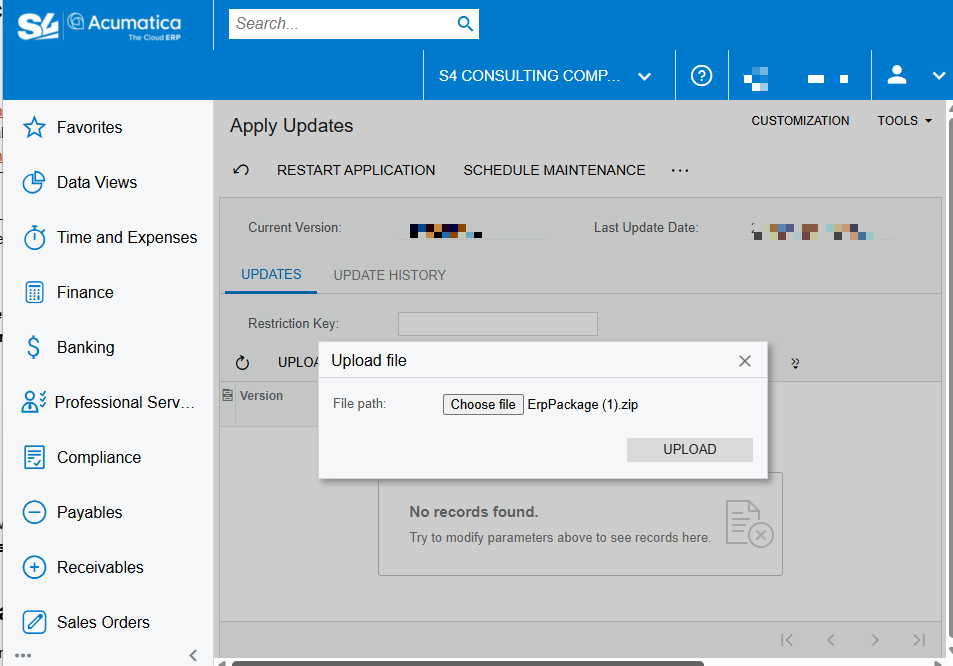The height and width of the screenshot is (666, 953).
Task: Switch to the Update History tab
Action: pos(389,275)
